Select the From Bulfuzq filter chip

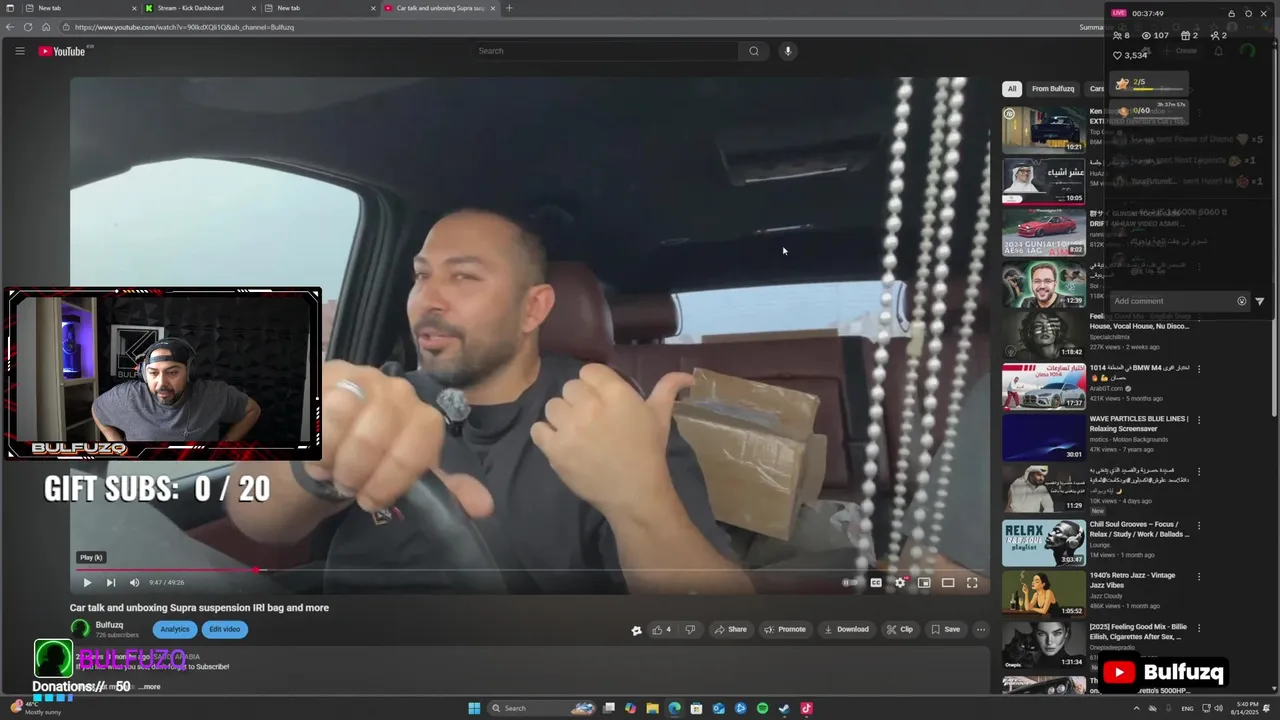pyautogui.click(x=1053, y=89)
